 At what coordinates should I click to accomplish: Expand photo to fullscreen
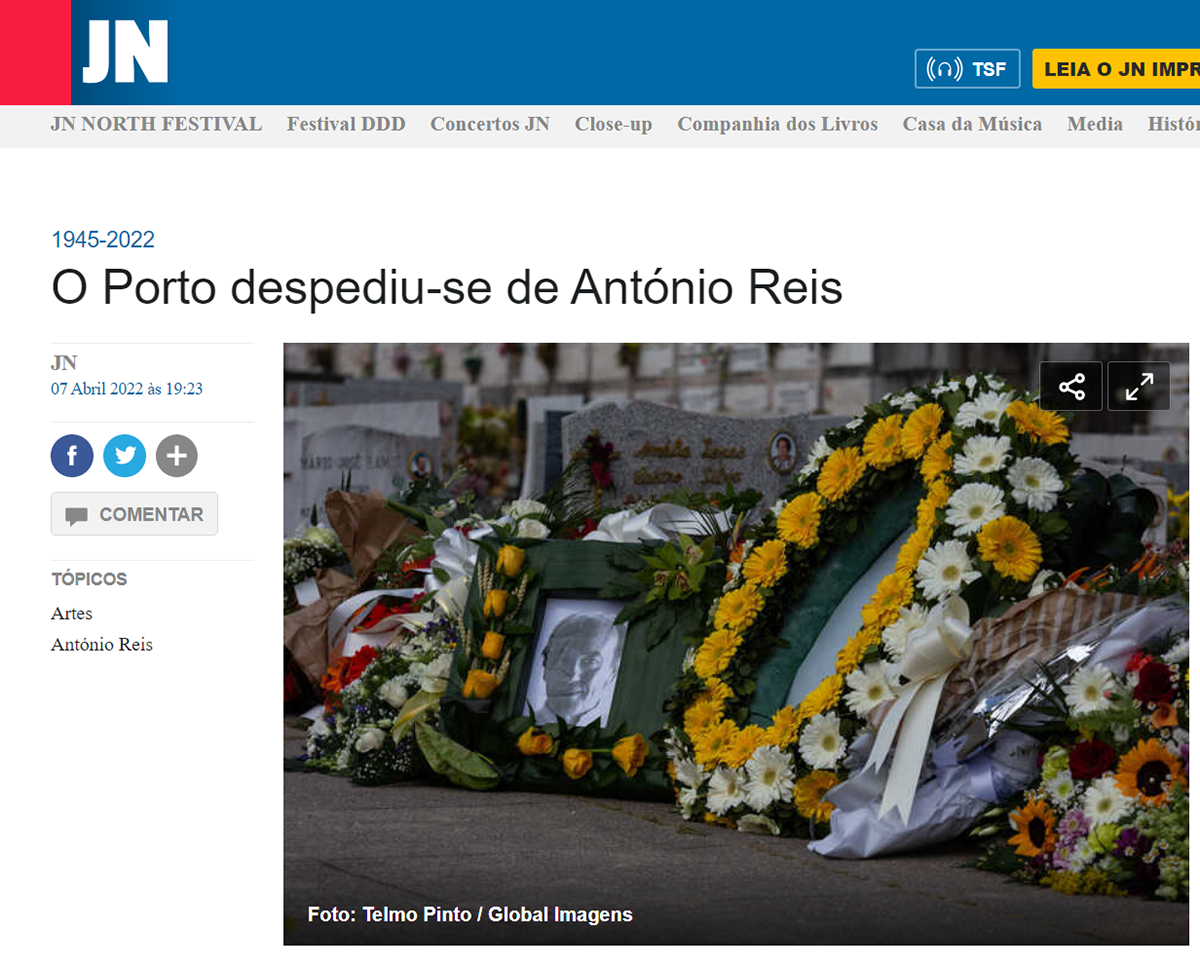[1139, 386]
